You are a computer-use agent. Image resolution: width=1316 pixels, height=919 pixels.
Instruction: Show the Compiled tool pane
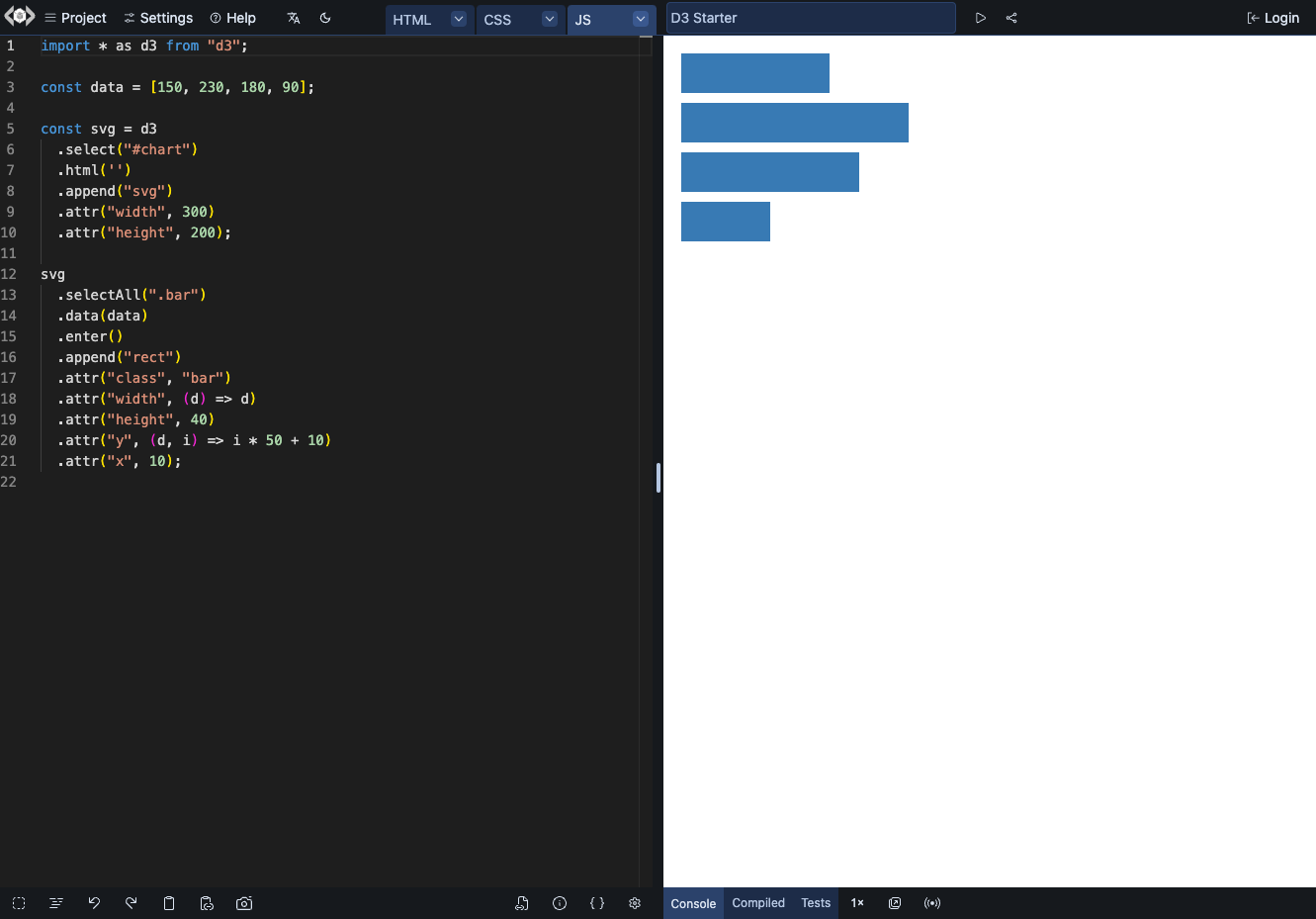(758, 903)
